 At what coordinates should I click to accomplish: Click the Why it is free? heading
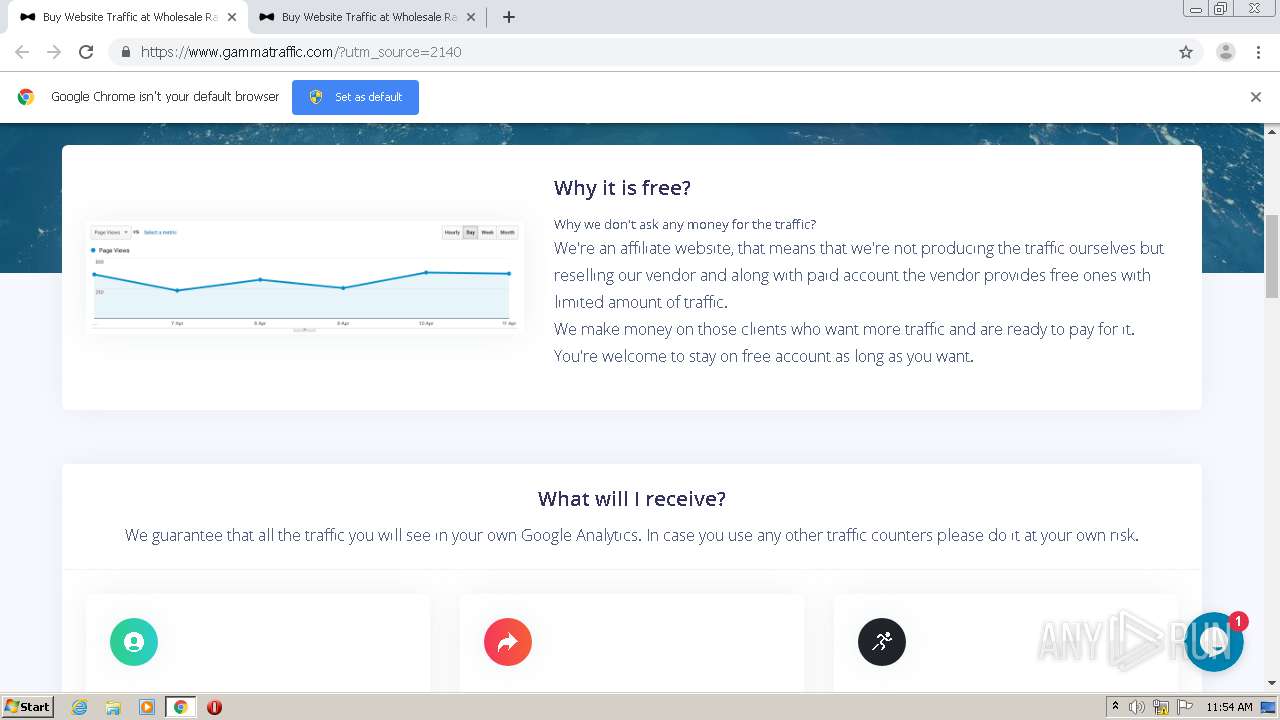(x=622, y=188)
